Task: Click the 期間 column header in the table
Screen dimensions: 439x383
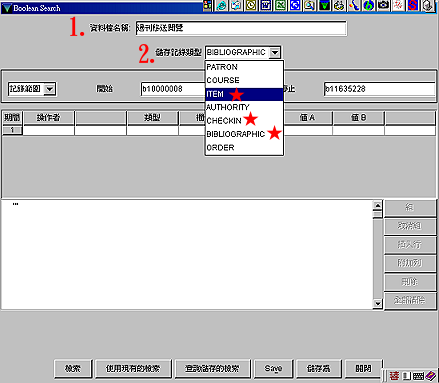Action: coord(12,118)
